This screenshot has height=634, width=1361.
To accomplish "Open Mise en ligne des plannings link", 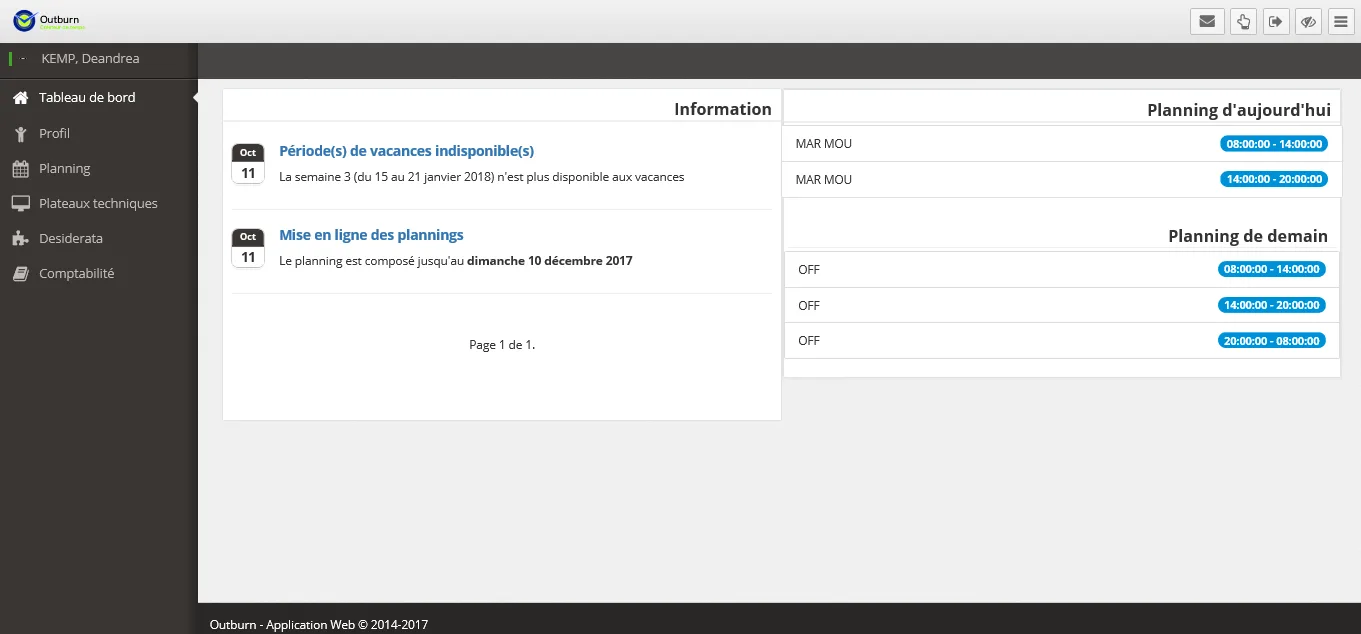I will pyautogui.click(x=371, y=235).
